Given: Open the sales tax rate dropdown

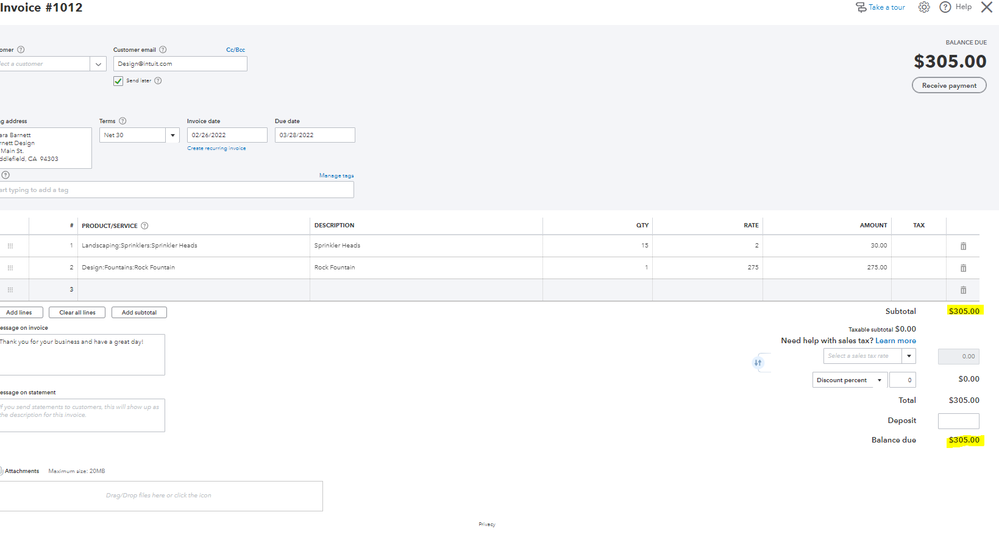Looking at the screenshot, I should [x=909, y=356].
